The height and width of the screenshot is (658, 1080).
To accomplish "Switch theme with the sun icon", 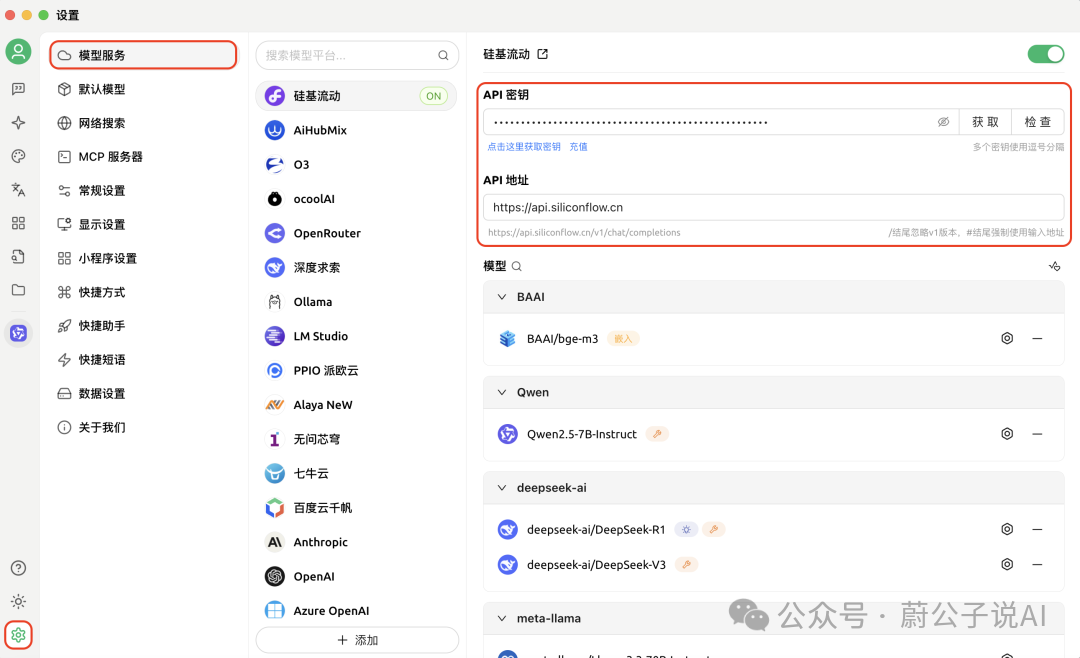I will pyautogui.click(x=19, y=602).
